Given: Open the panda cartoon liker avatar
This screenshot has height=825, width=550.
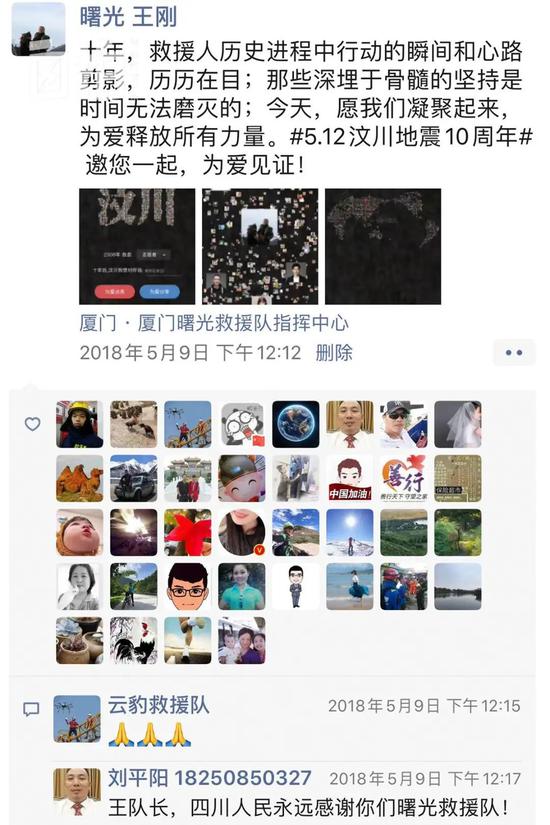Looking at the screenshot, I should pyautogui.click(x=242, y=424).
